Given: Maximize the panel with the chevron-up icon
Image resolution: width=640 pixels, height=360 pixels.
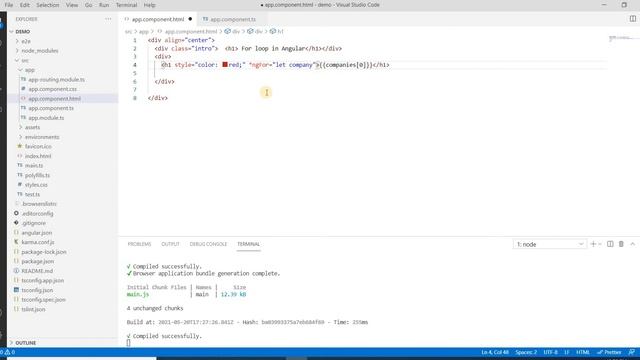Looking at the screenshot, I should [x=633, y=244].
